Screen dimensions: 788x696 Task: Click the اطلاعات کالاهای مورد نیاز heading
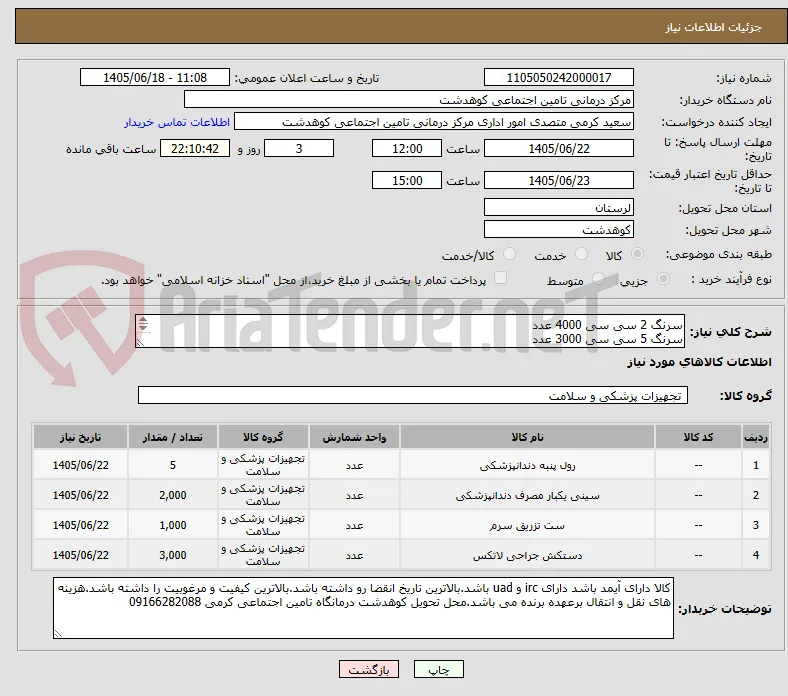click(699, 362)
